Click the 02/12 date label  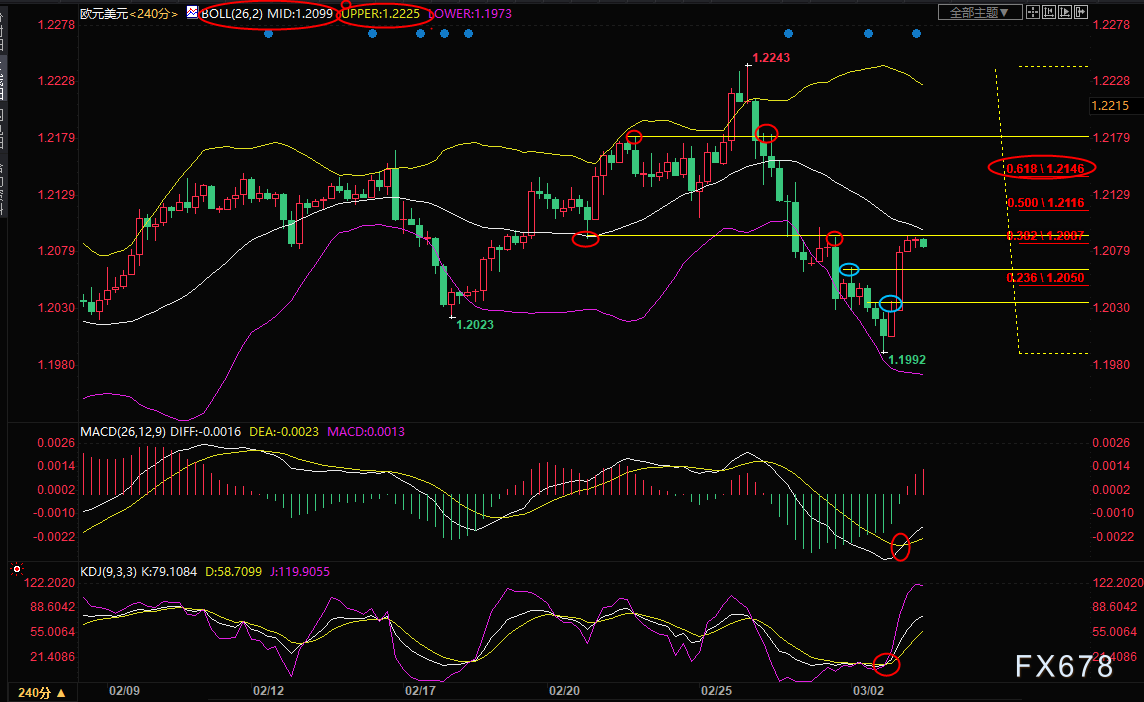(268, 690)
